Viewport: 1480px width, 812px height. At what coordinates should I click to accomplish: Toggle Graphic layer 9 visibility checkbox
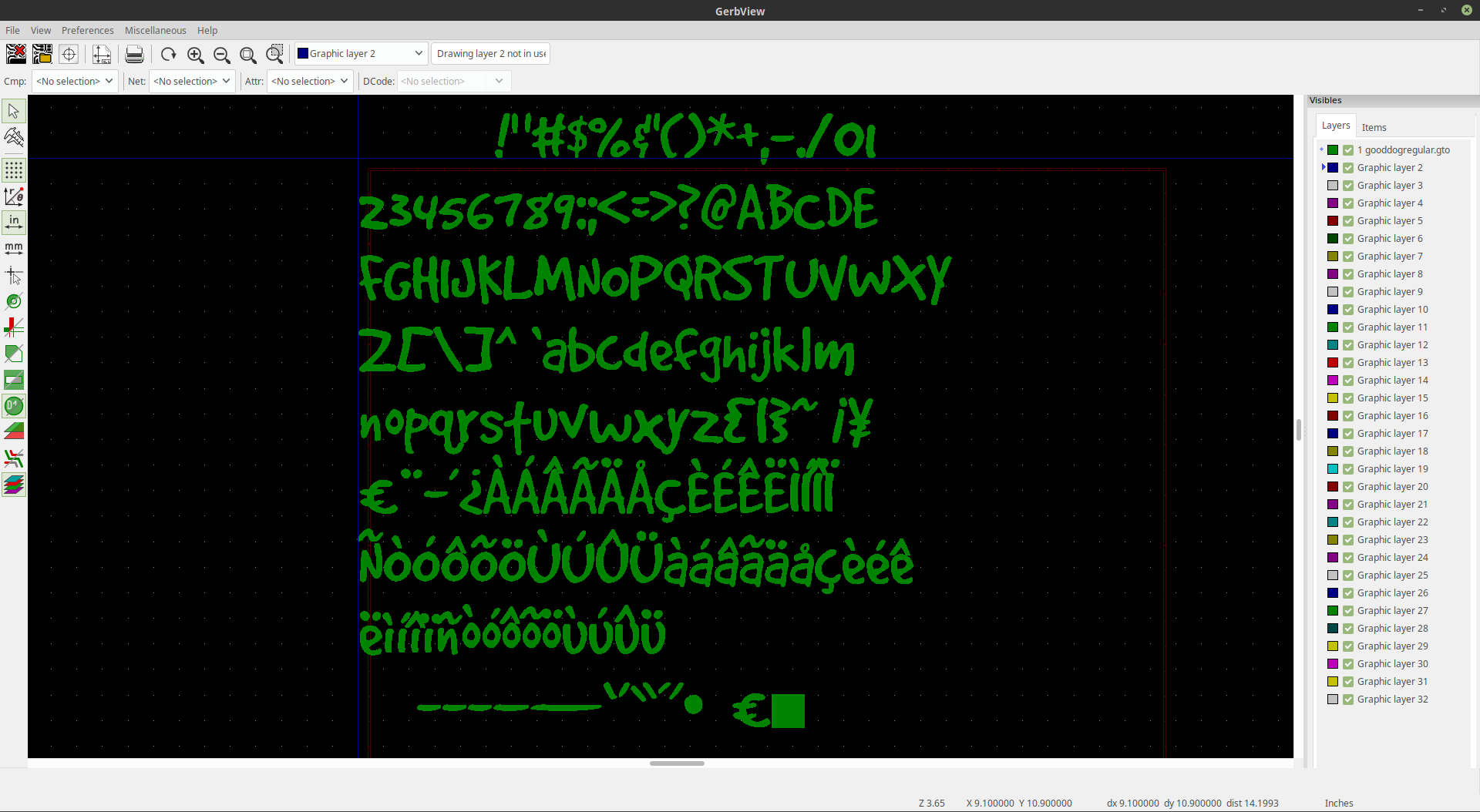coord(1348,292)
